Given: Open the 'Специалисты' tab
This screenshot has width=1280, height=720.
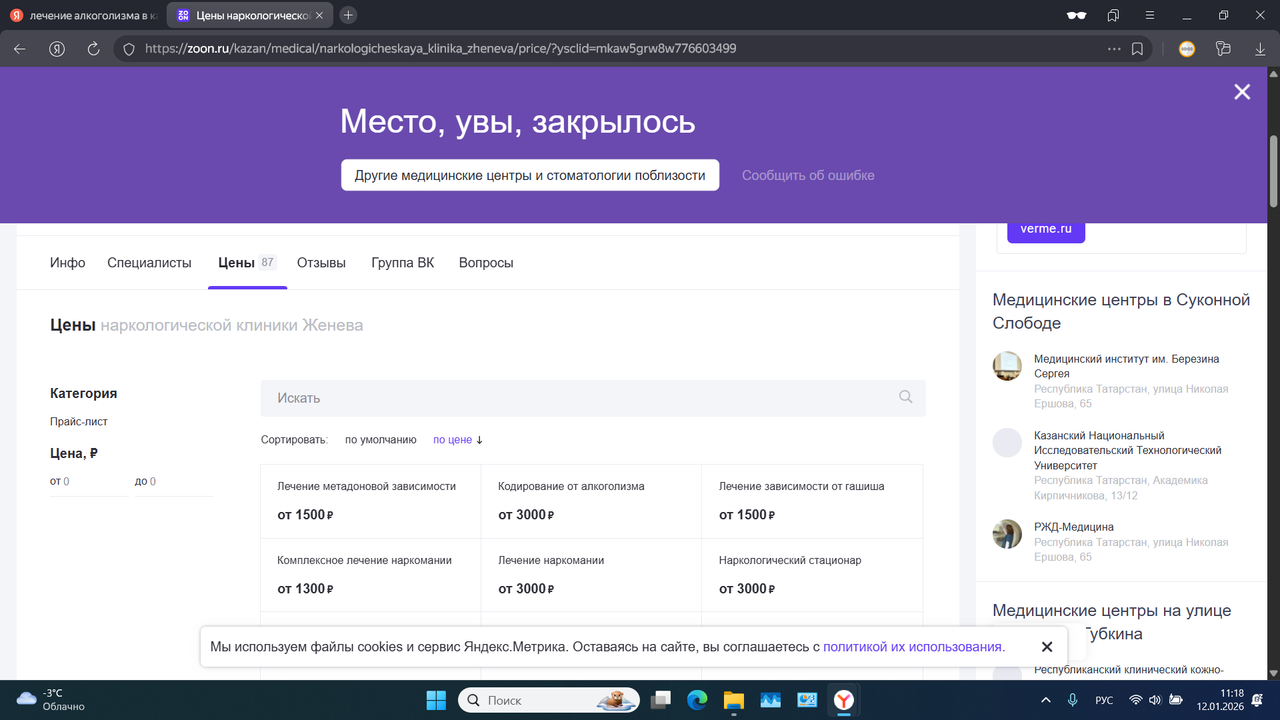Looking at the screenshot, I should 148,262.
